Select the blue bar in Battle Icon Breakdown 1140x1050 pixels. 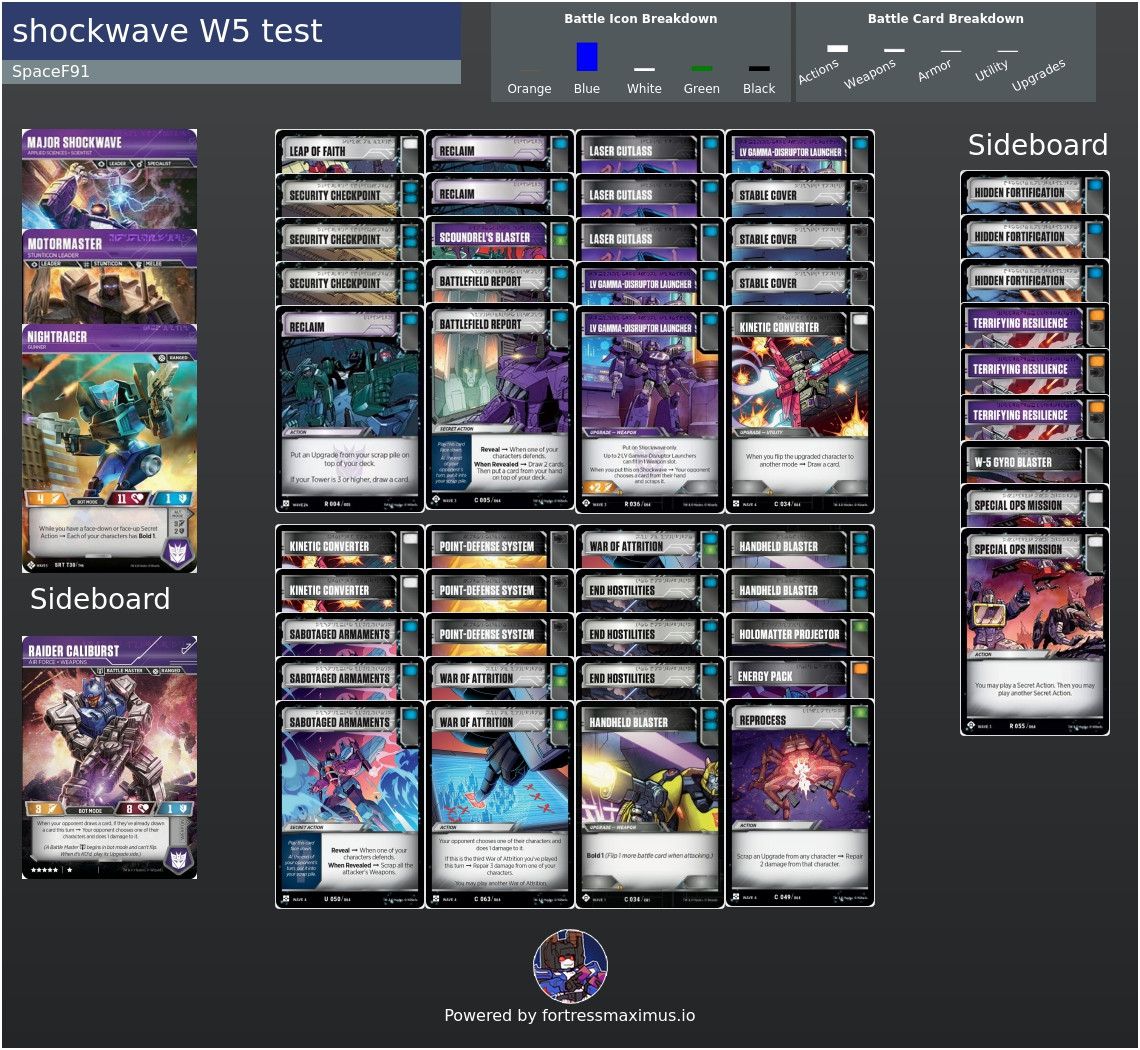(587, 57)
